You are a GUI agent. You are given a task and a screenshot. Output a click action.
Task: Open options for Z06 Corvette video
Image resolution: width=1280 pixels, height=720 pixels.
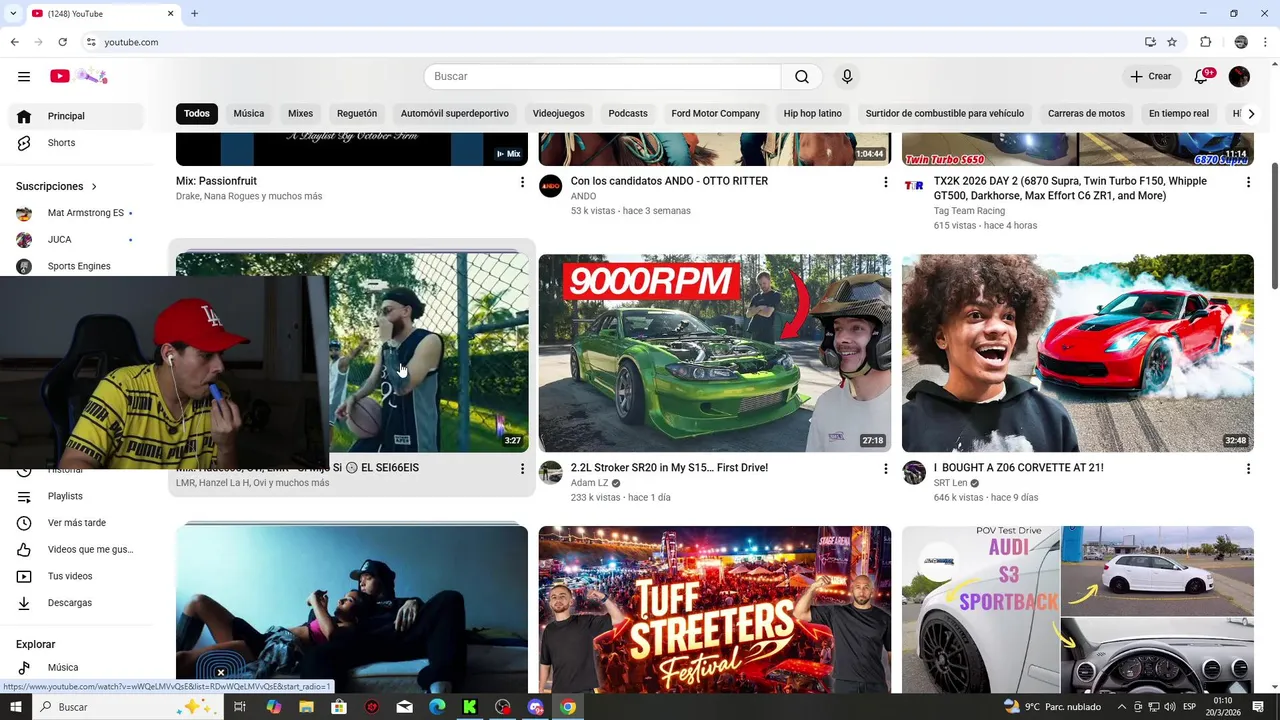tap(1247, 468)
